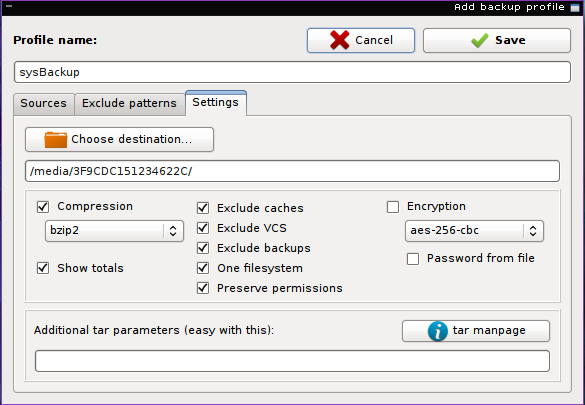Uncheck Exclude caches option

click(203, 208)
